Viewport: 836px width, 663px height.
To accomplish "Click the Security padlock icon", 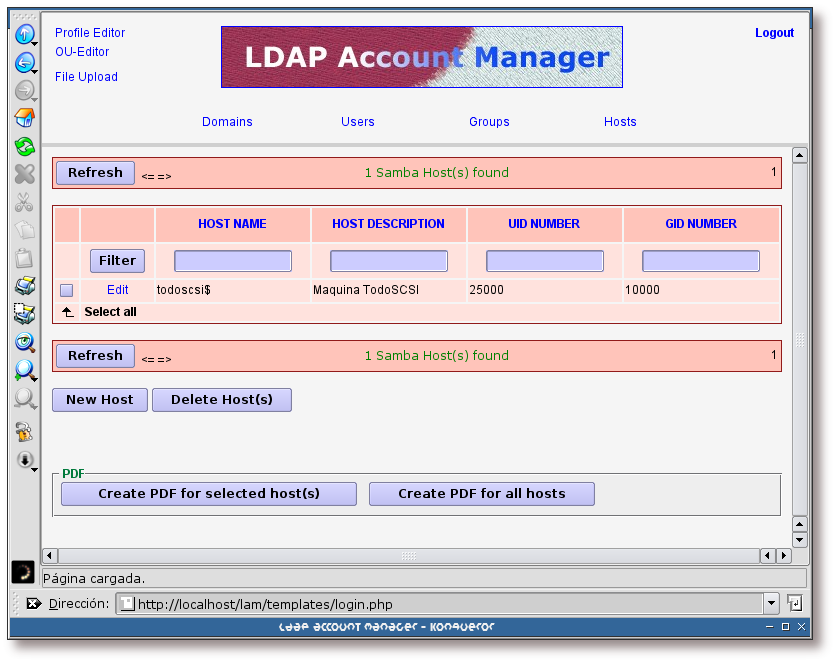I will tap(24, 432).
